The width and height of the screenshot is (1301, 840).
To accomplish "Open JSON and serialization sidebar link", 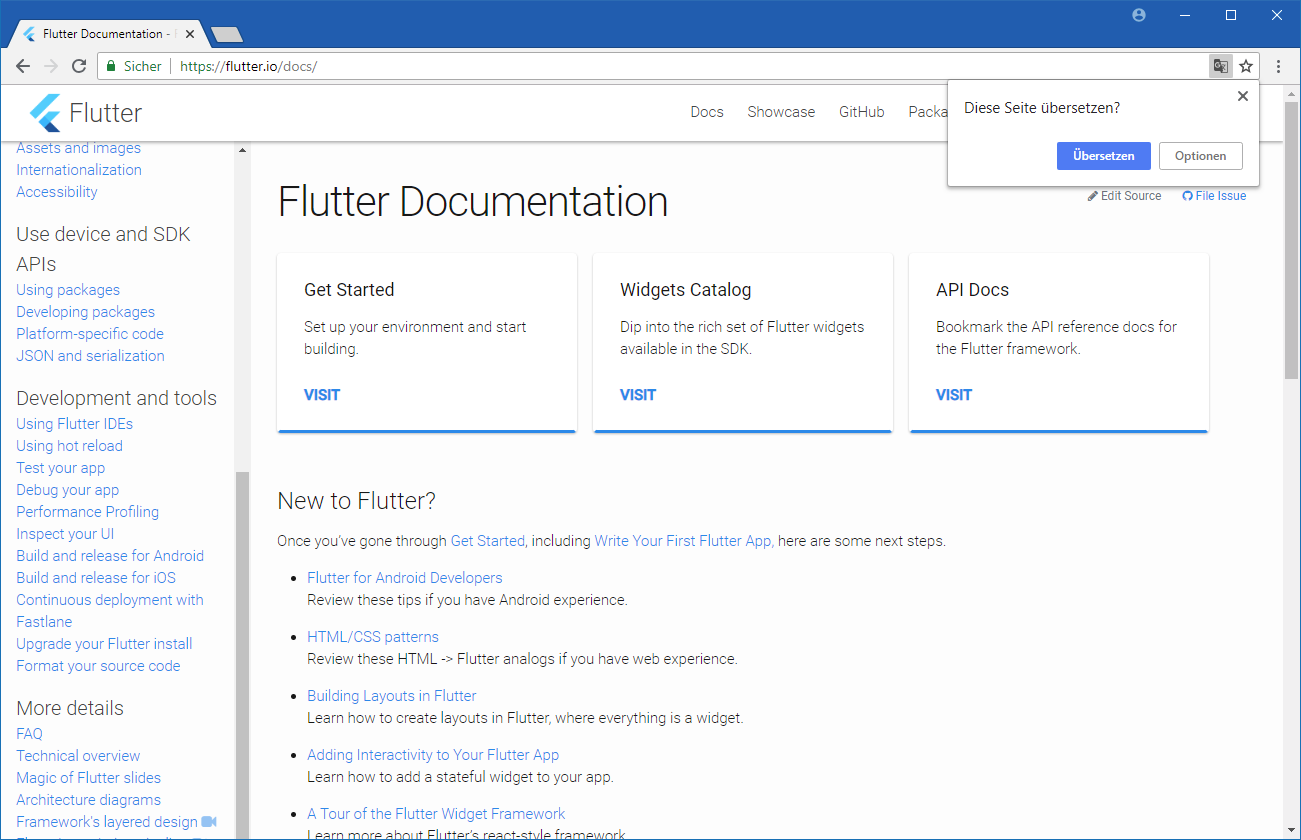I will pos(90,356).
